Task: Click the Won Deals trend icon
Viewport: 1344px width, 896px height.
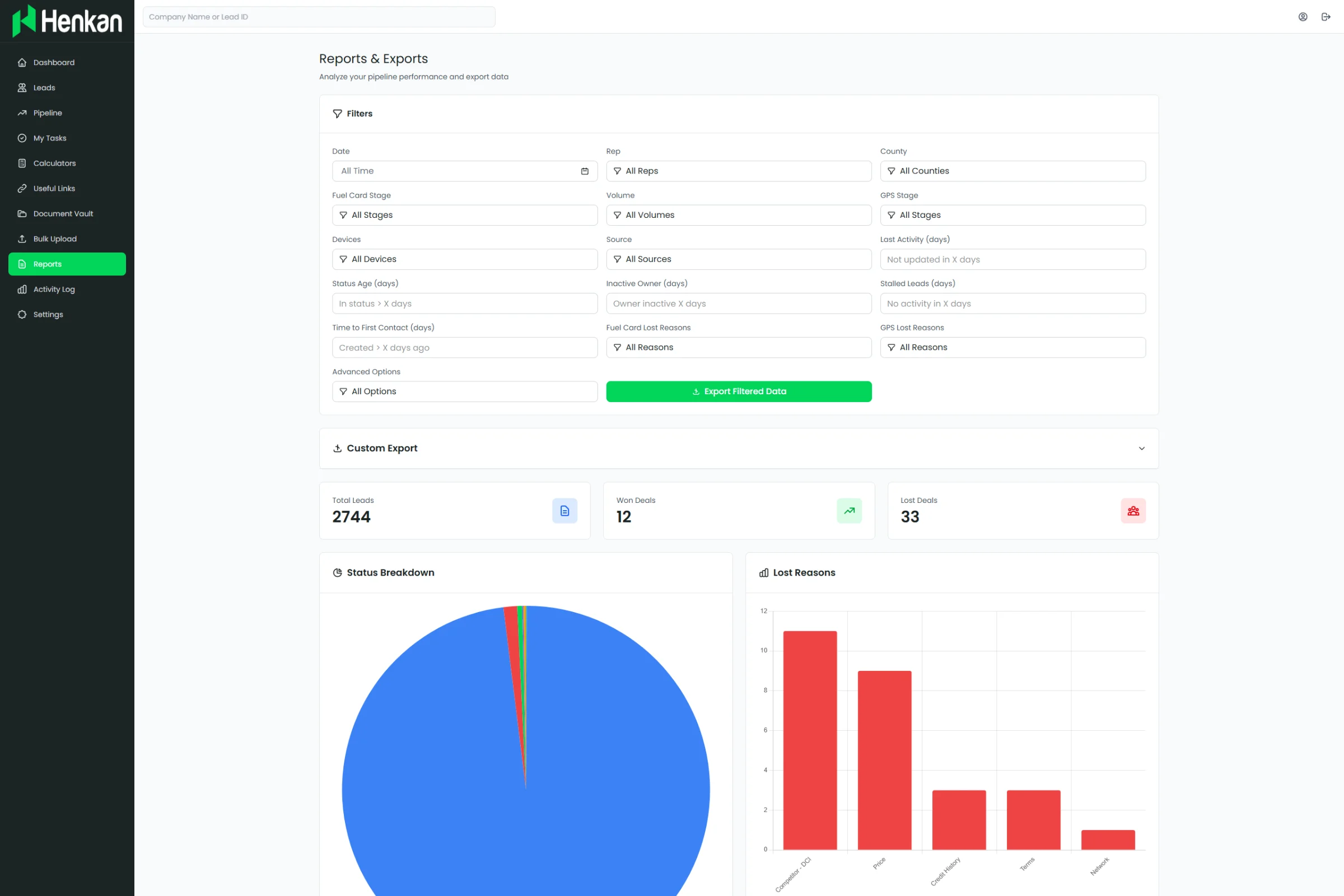Action: 848,510
